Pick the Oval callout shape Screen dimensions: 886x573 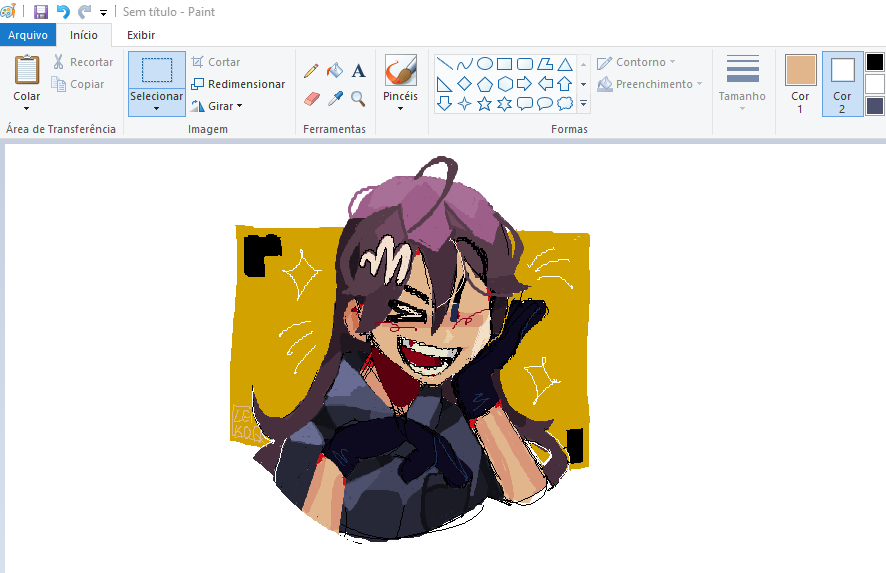pos(545,103)
